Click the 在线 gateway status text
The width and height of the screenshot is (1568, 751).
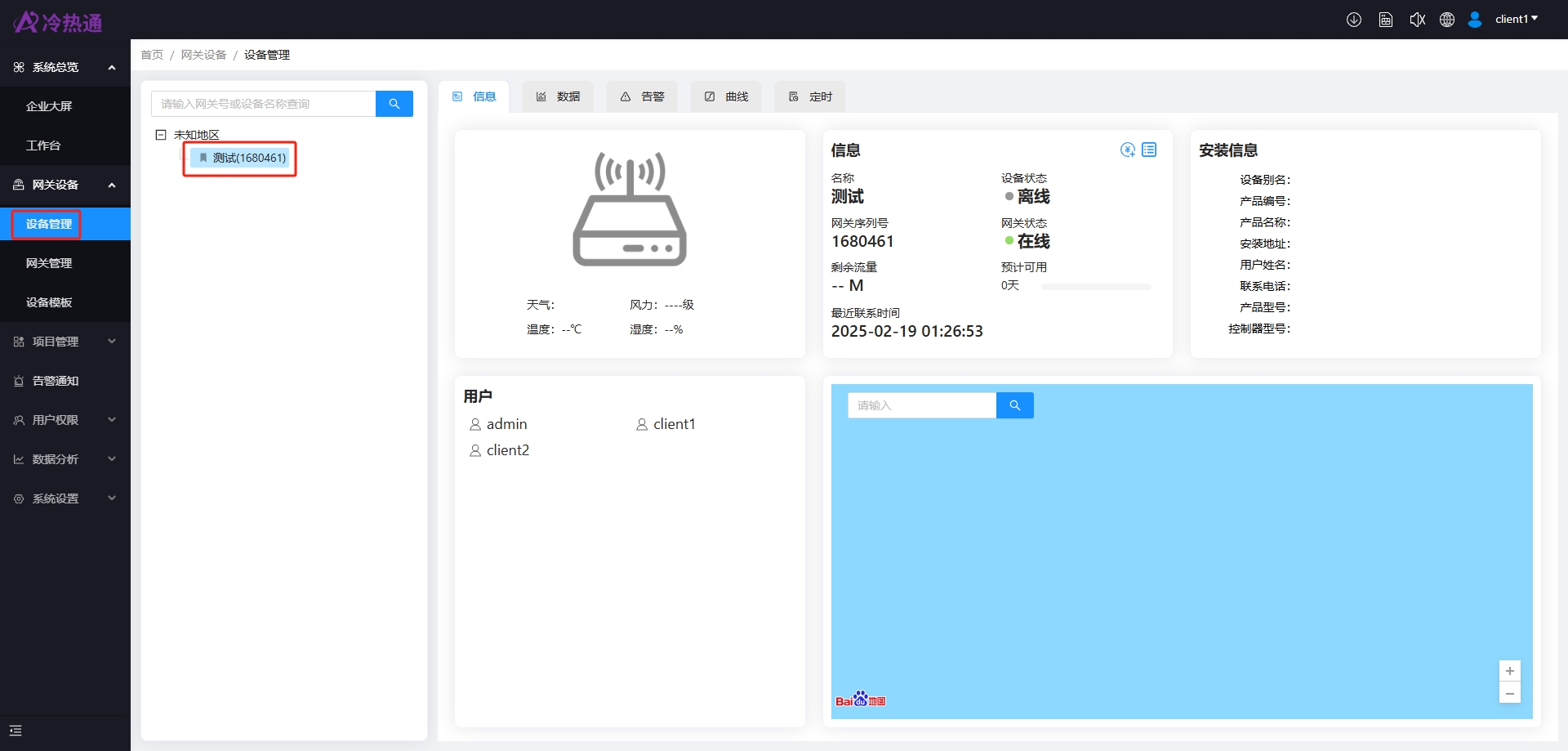(1033, 241)
